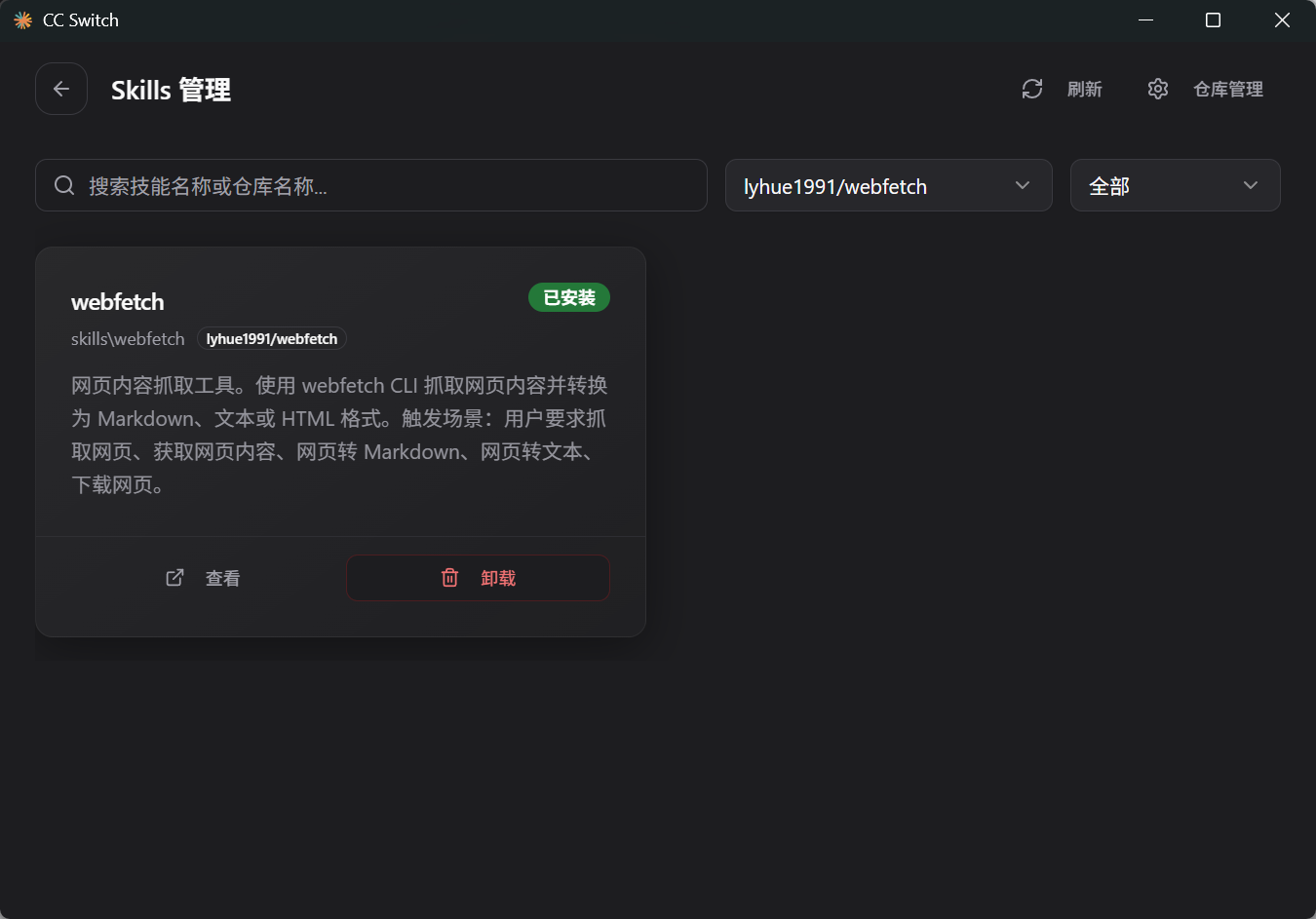This screenshot has height=919, width=1316.
Task: Open the lyhue1991/webfetch repository dropdown
Action: pyautogui.click(x=868, y=185)
